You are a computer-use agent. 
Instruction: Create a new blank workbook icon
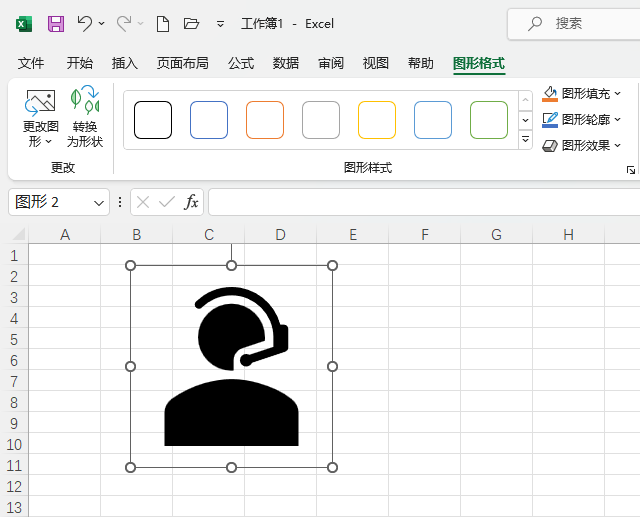click(163, 24)
